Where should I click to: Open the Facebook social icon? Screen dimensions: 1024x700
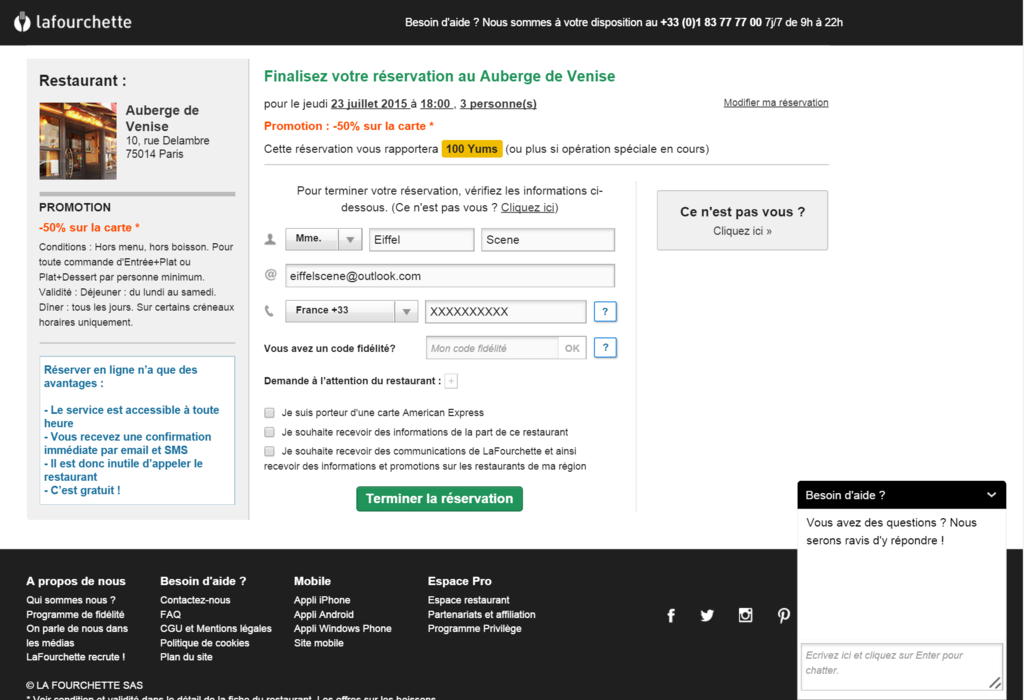point(671,615)
